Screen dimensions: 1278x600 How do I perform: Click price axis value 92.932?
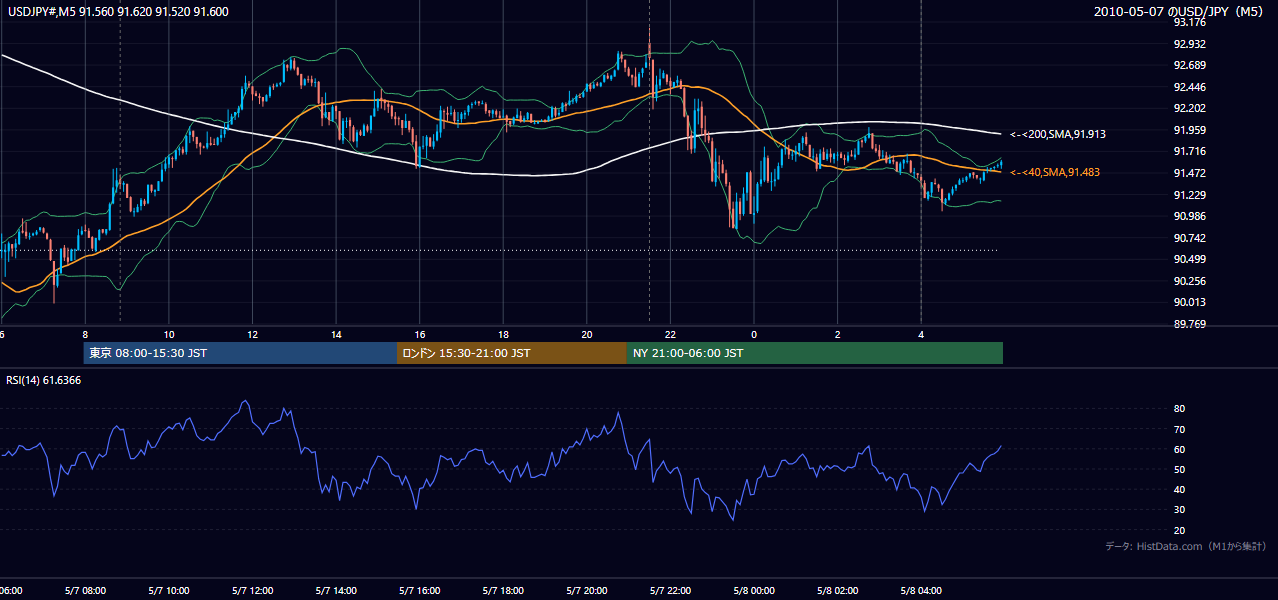(x=1189, y=44)
